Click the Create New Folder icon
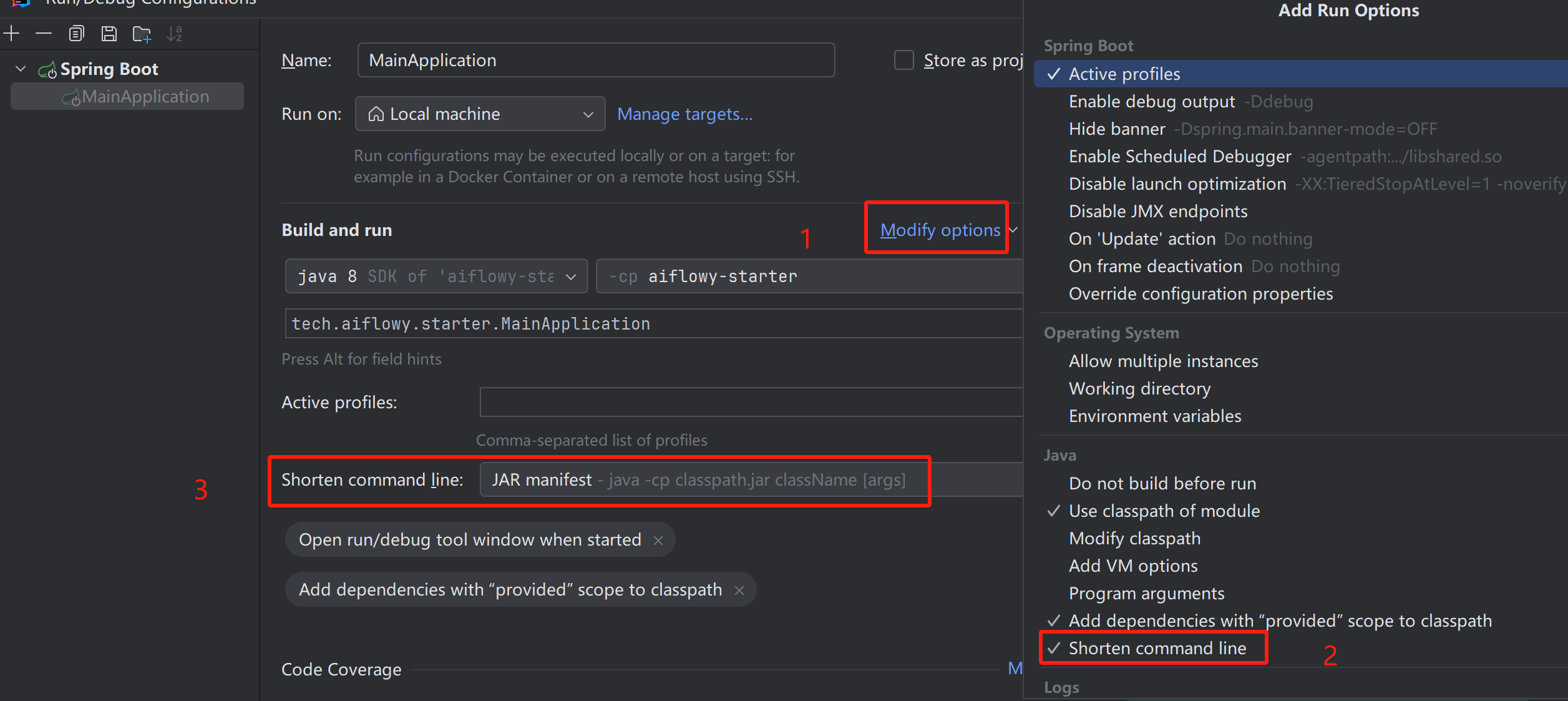 point(142,34)
